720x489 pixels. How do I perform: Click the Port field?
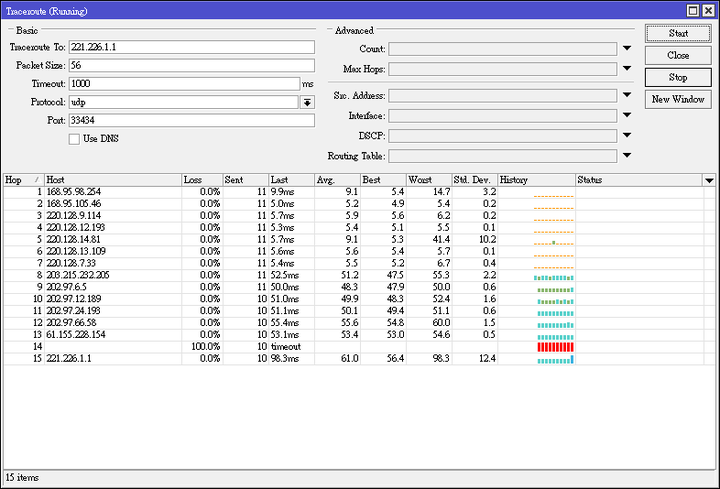click(192, 120)
